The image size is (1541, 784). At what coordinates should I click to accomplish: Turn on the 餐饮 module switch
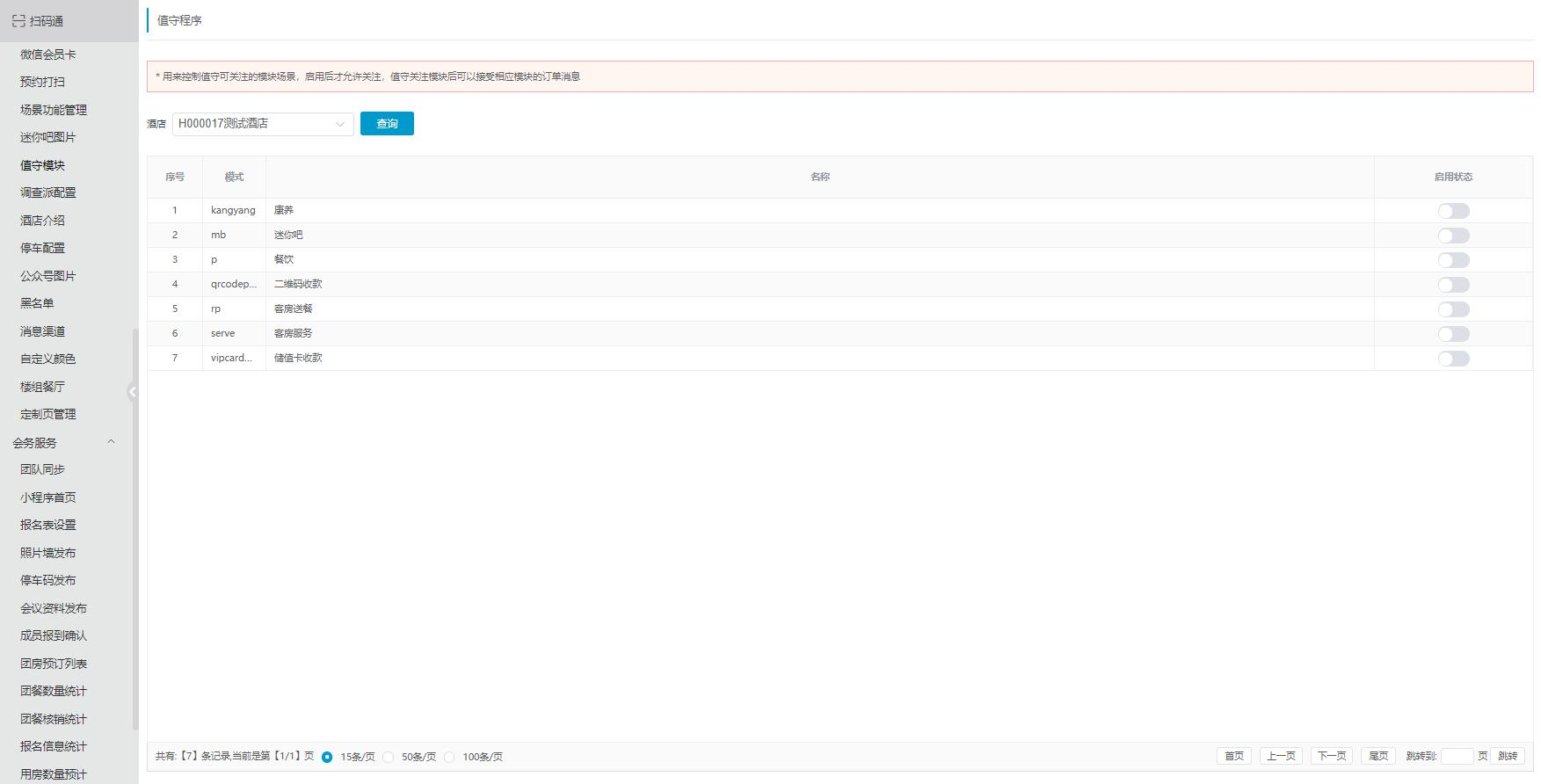pyautogui.click(x=1453, y=260)
